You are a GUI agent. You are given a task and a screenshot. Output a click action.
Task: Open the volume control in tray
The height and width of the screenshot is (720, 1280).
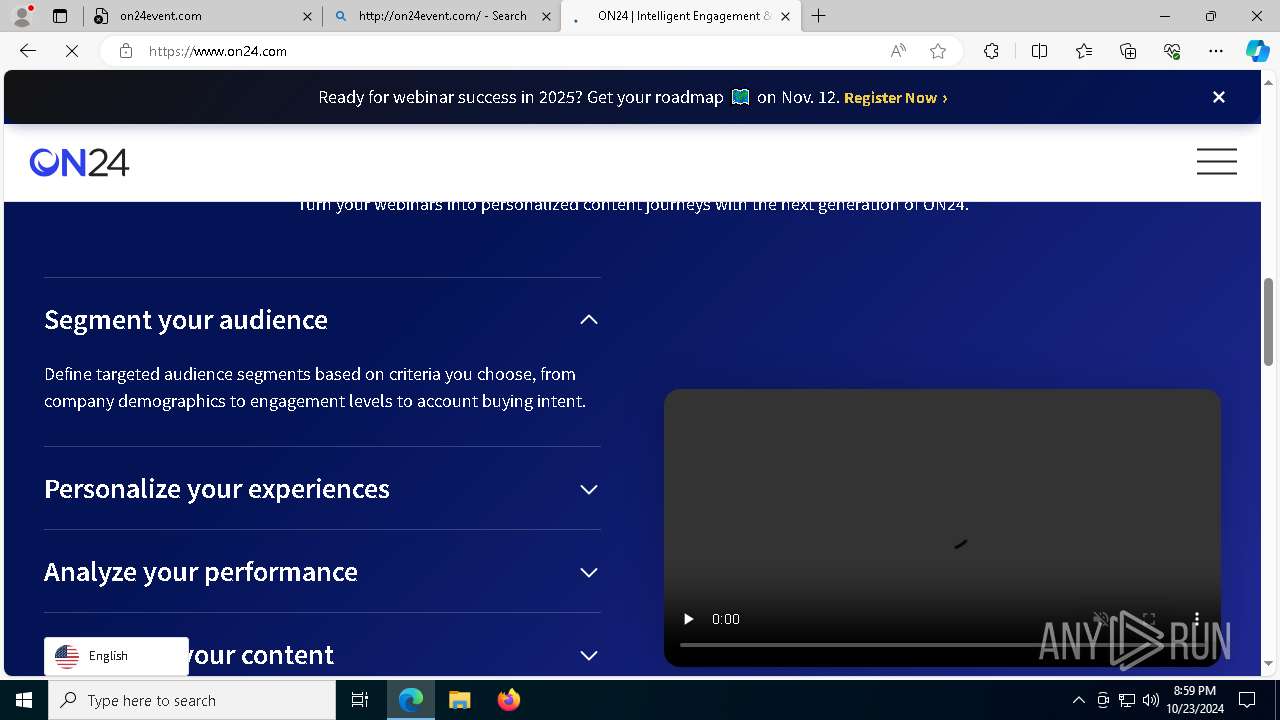pyautogui.click(x=1151, y=700)
